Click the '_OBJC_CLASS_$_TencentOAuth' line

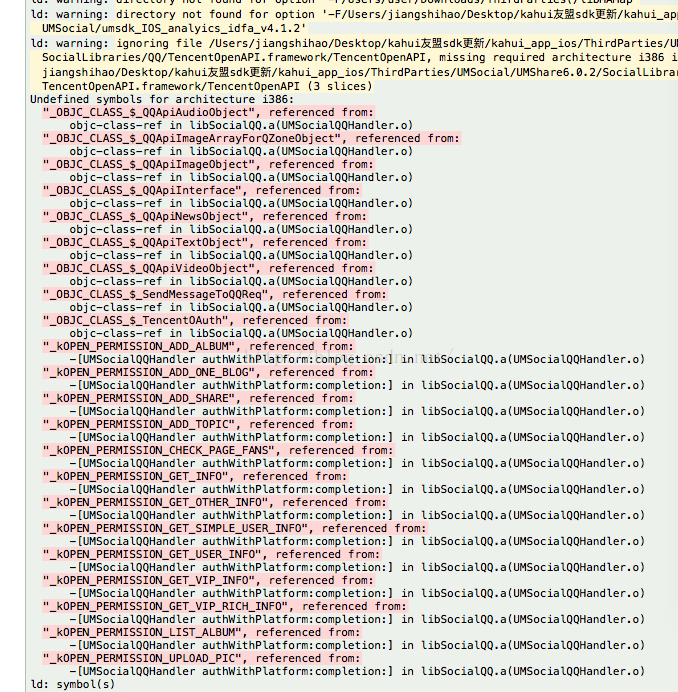coord(195,321)
